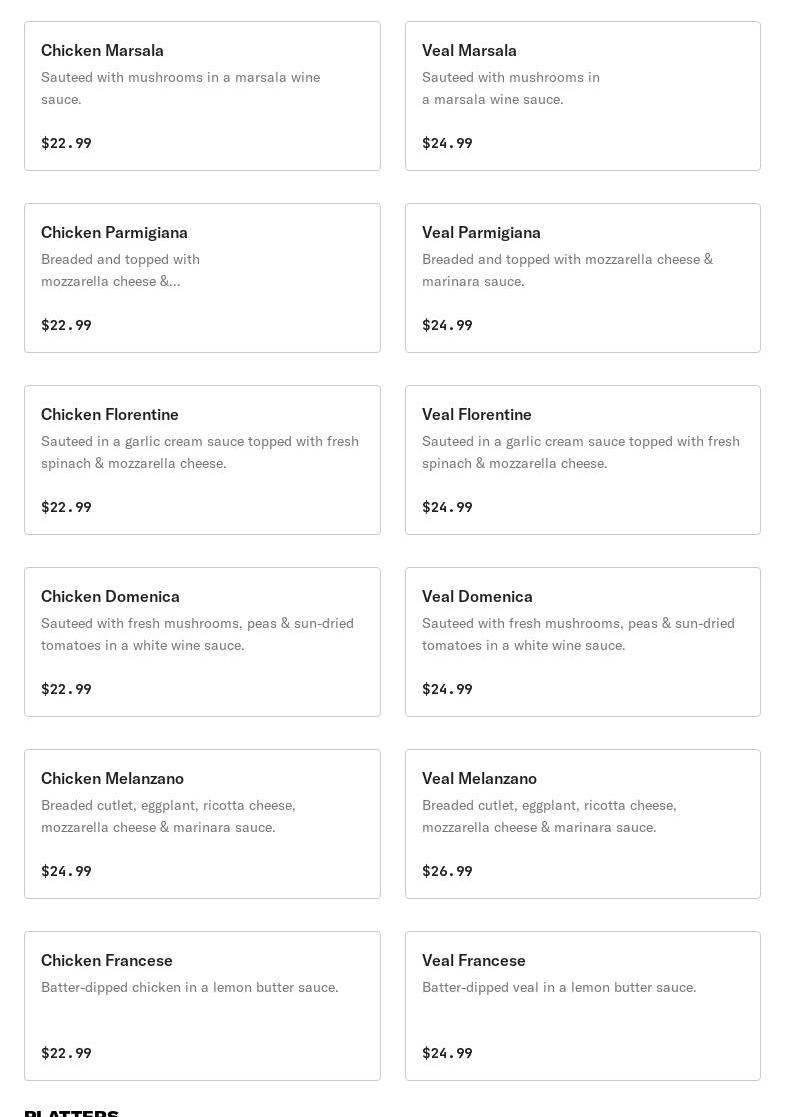The image size is (785, 1117).
Task: Click the Chicken Melanzano $24.99 price
Action: (66, 871)
